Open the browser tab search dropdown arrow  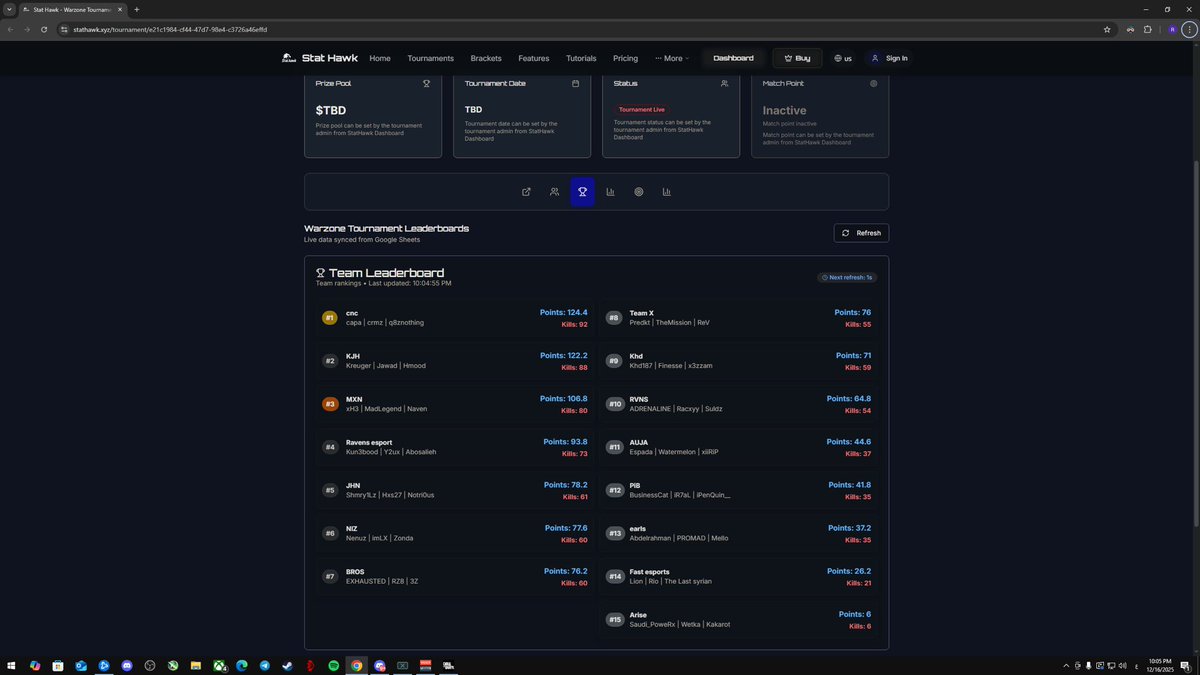coord(9,9)
